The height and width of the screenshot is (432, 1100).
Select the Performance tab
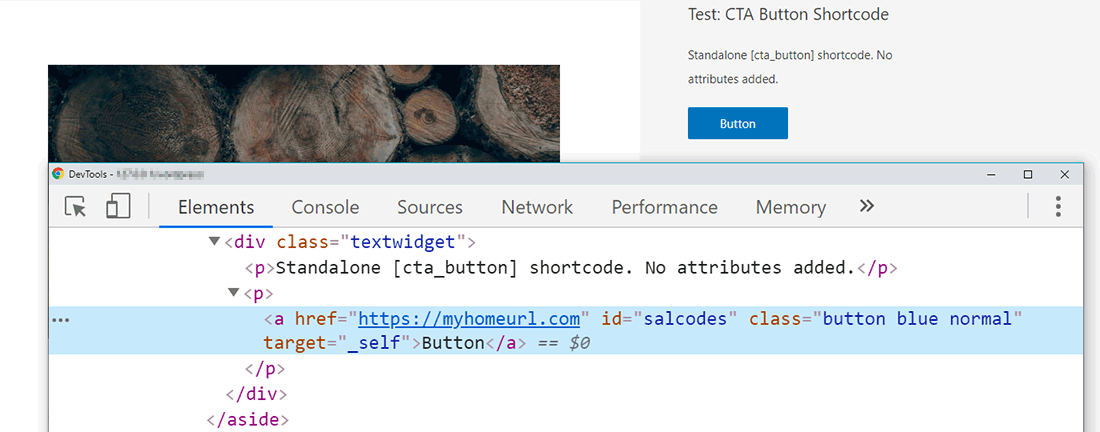[x=664, y=207]
